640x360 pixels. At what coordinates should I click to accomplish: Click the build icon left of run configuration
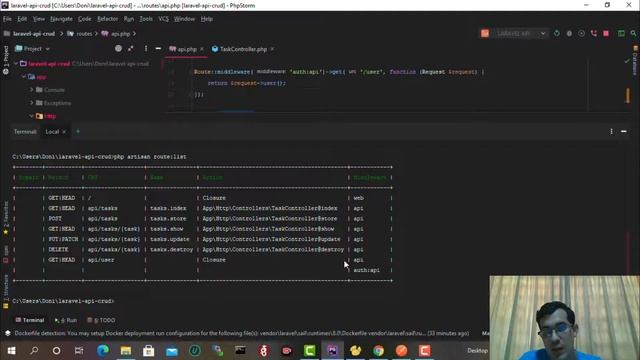pyautogui.click(x=484, y=33)
